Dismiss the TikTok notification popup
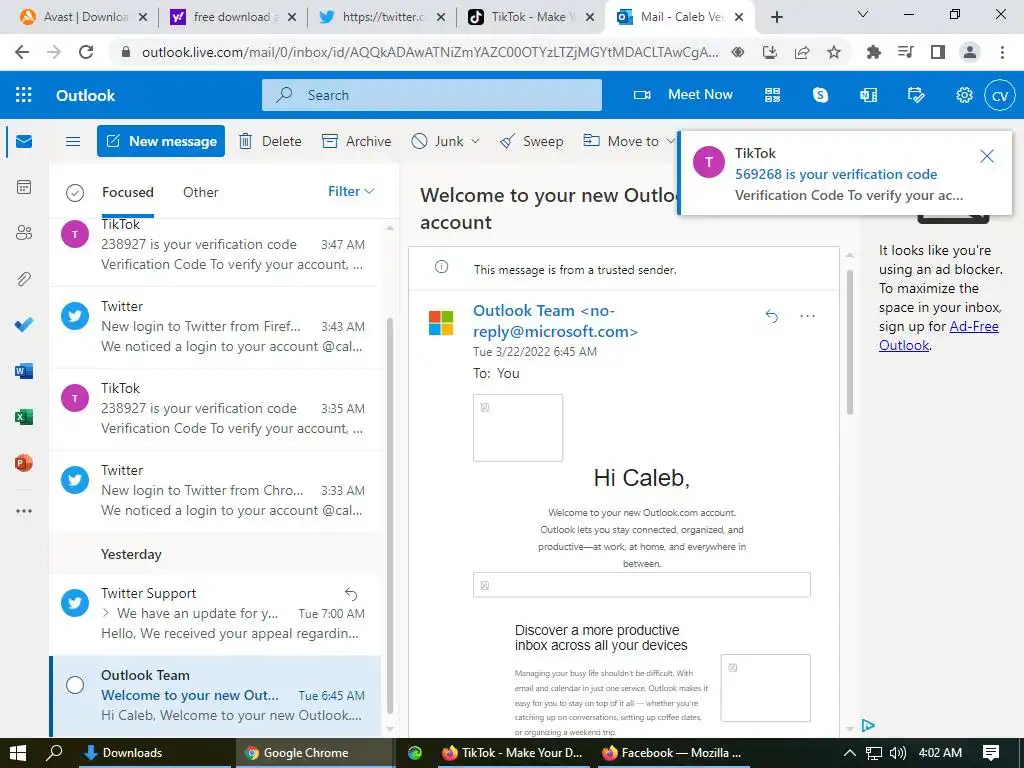This screenshot has height=768, width=1024. (987, 155)
